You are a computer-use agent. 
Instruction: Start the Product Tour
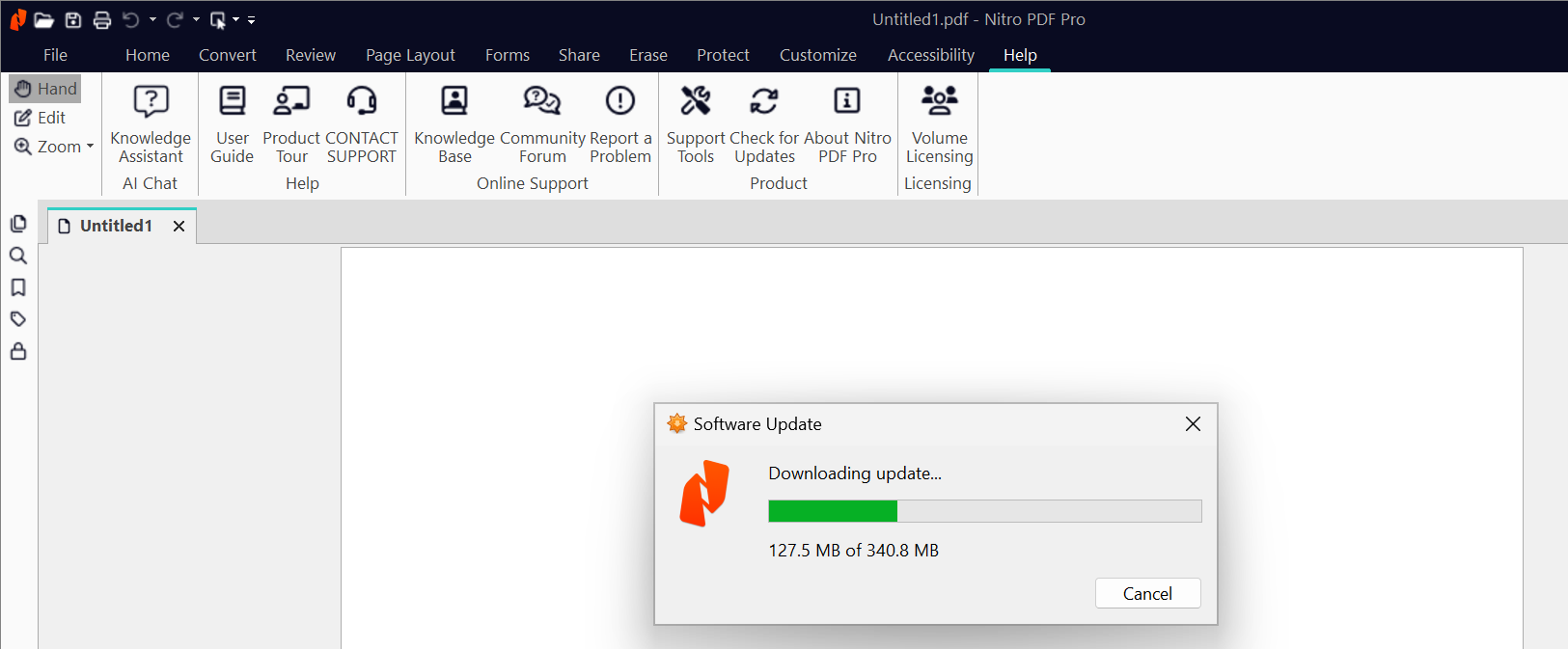pos(291,124)
